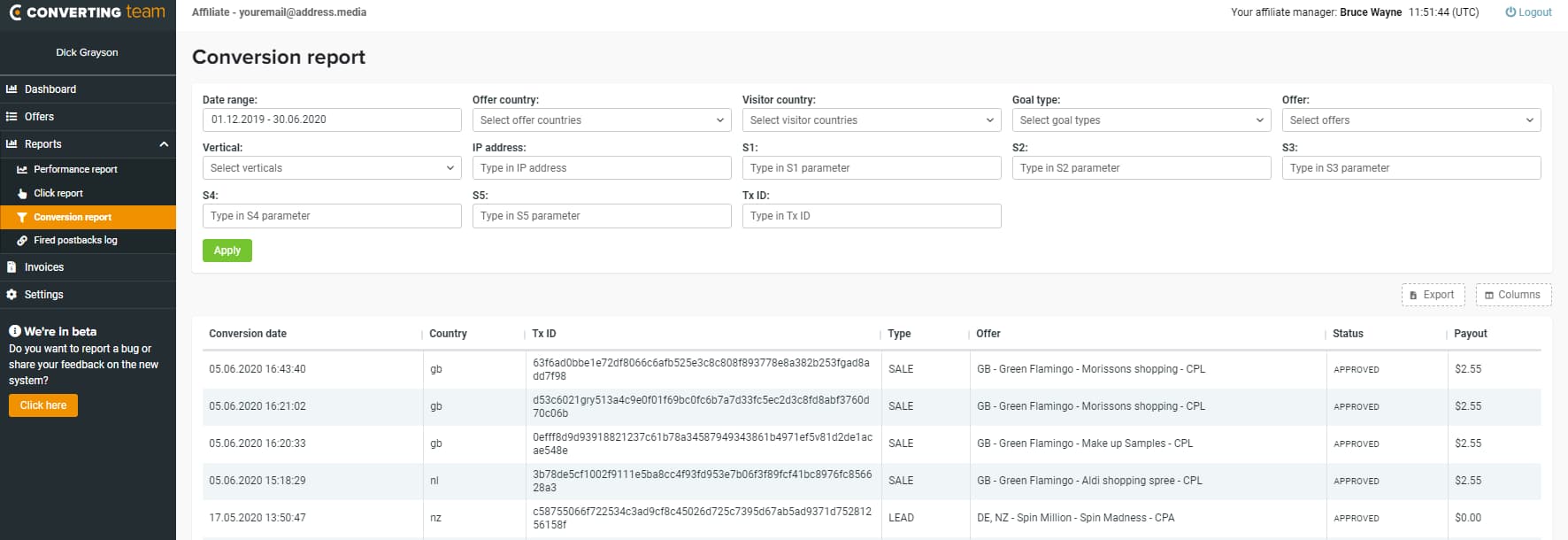Image resolution: width=1568 pixels, height=540 pixels.
Task: Click the Dashboard chart icon
Action: click(12, 89)
